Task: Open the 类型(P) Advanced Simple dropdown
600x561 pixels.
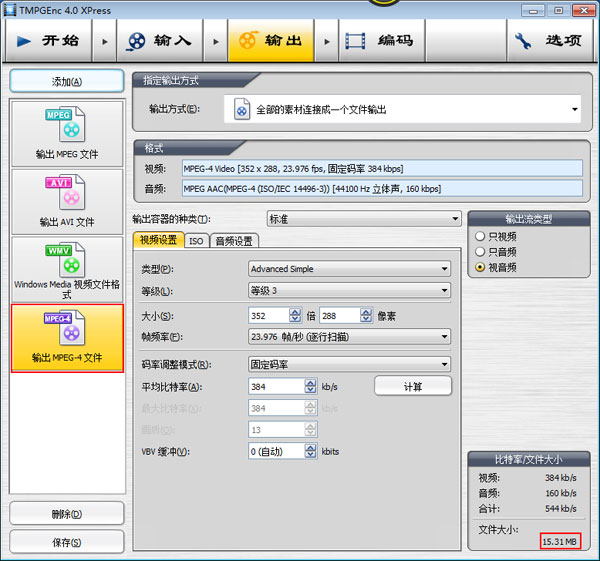Action: coord(349,269)
